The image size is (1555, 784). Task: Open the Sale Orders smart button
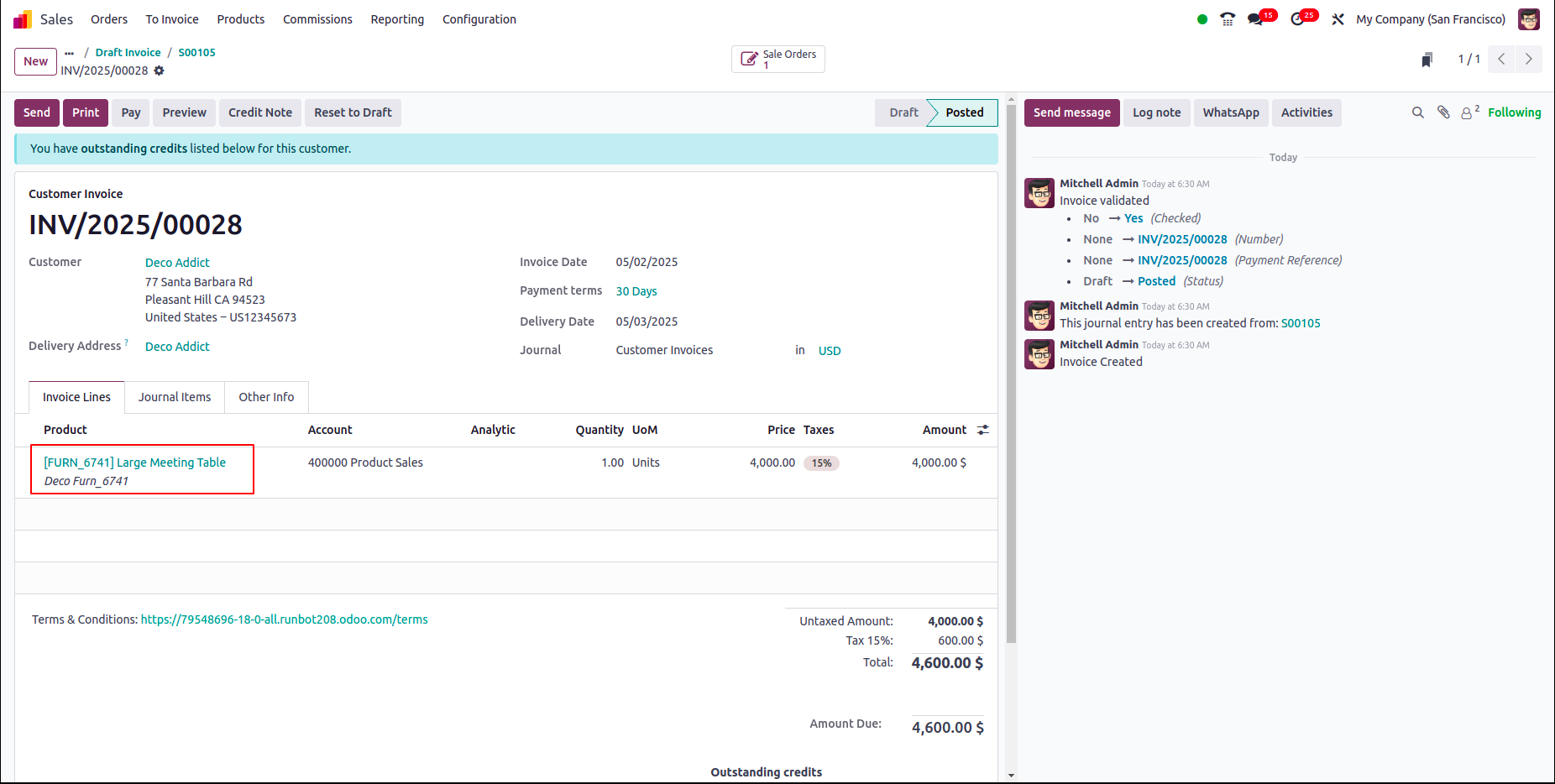[778, 59]
